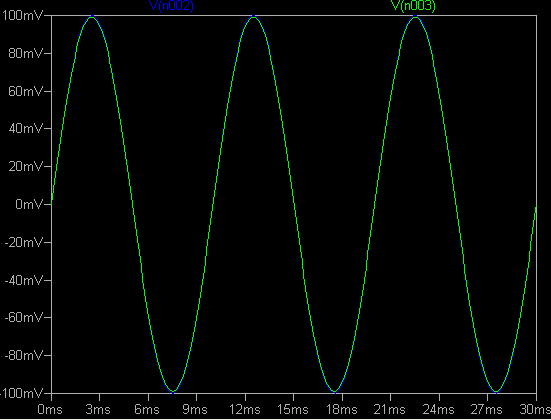551x420 pixels.
Task: Click the first waveform peak near 3ms
Action: (x=92, y=17)
